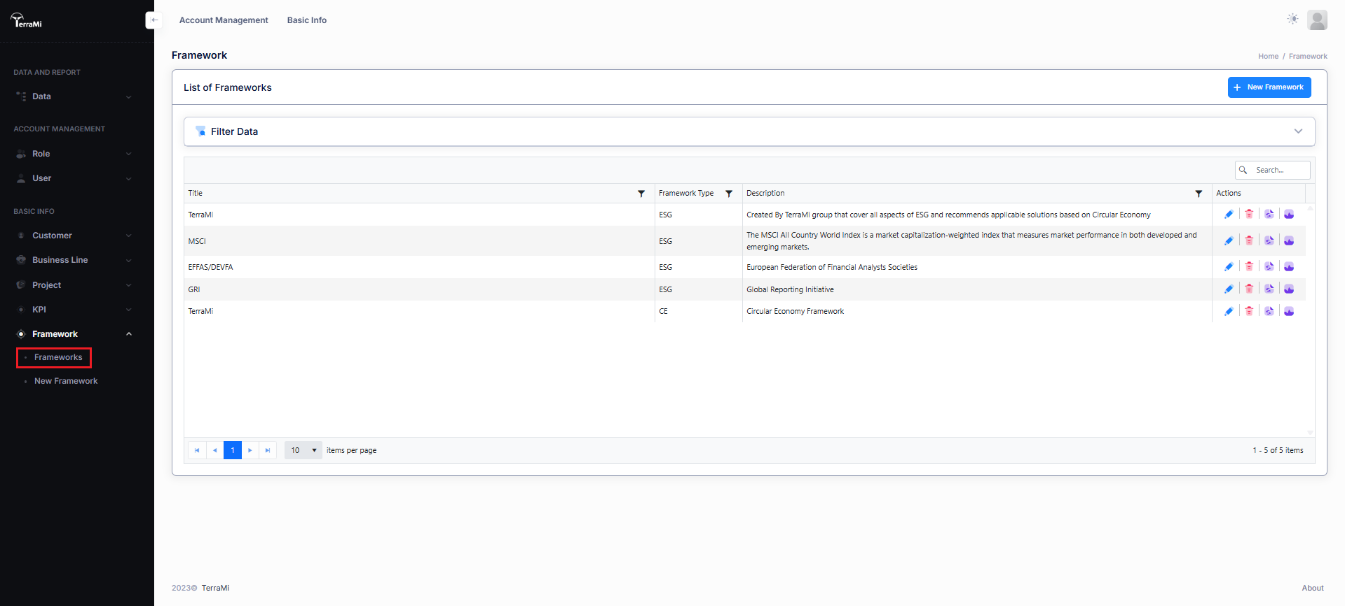
Task: Click the edit pencil for EFFAS/DEVFA row
Action: click(x=1229, y=266)
